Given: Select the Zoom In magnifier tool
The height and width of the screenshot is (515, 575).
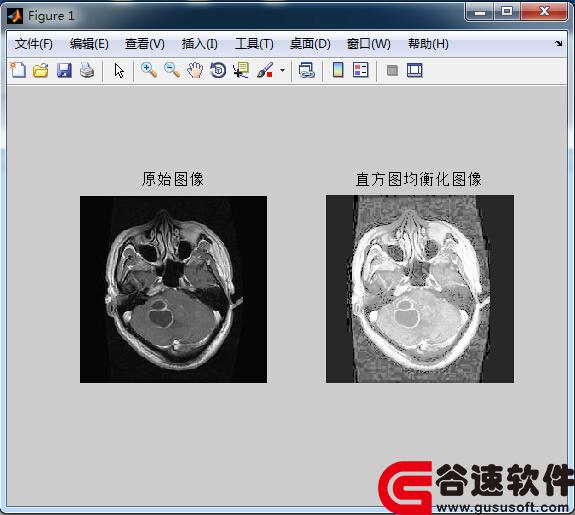Looking at the screenshot, I should point(149,70).
